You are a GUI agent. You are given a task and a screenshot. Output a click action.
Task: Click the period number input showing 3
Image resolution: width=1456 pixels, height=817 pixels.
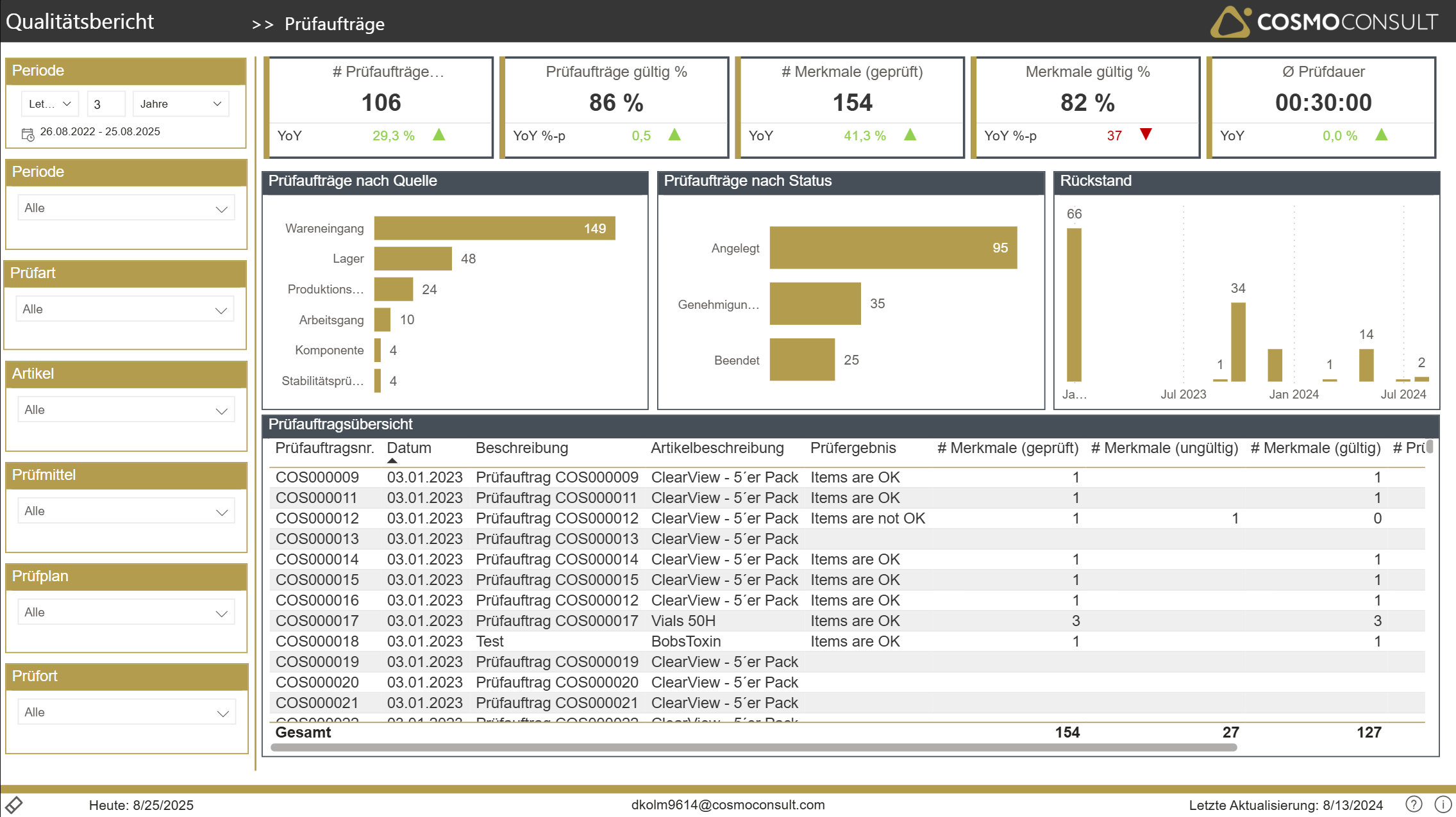click(x=106, y=104)
